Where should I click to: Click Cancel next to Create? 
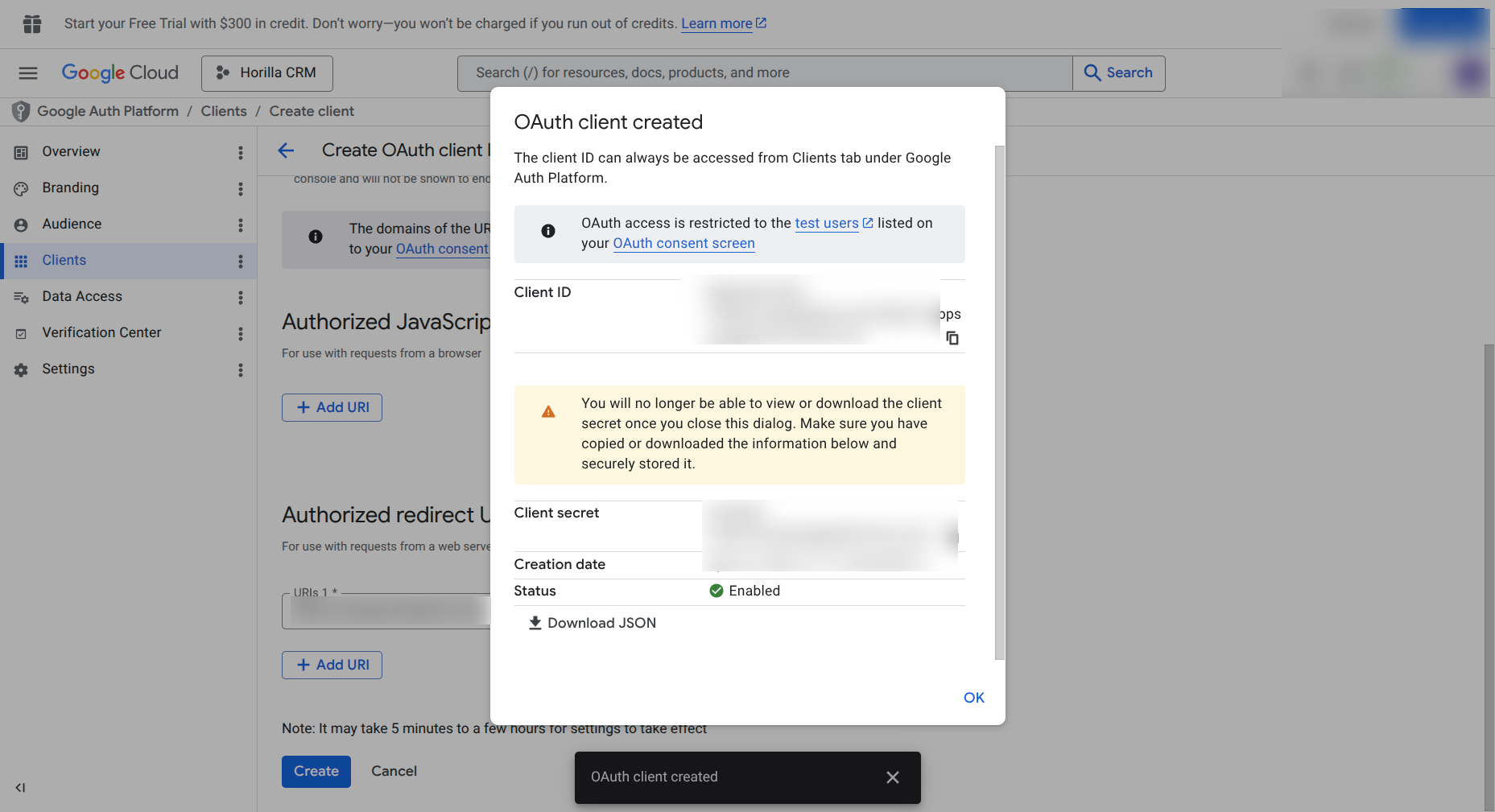click(x=394, y=771)
